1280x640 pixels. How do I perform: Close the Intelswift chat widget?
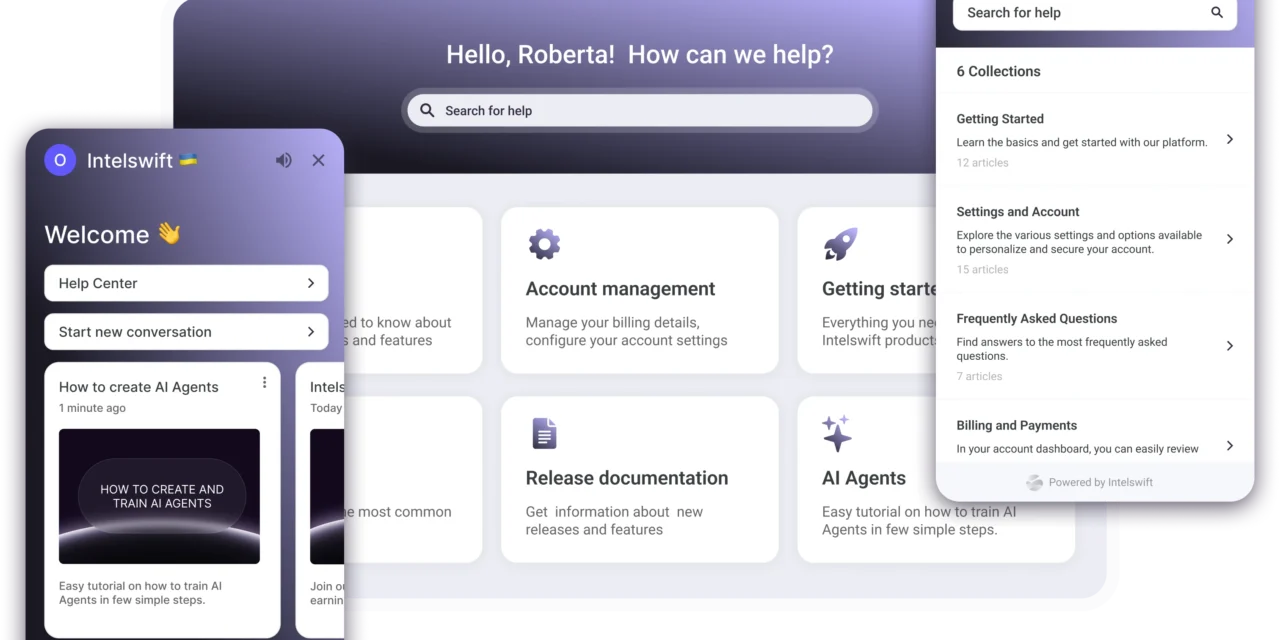click(318, 160)
